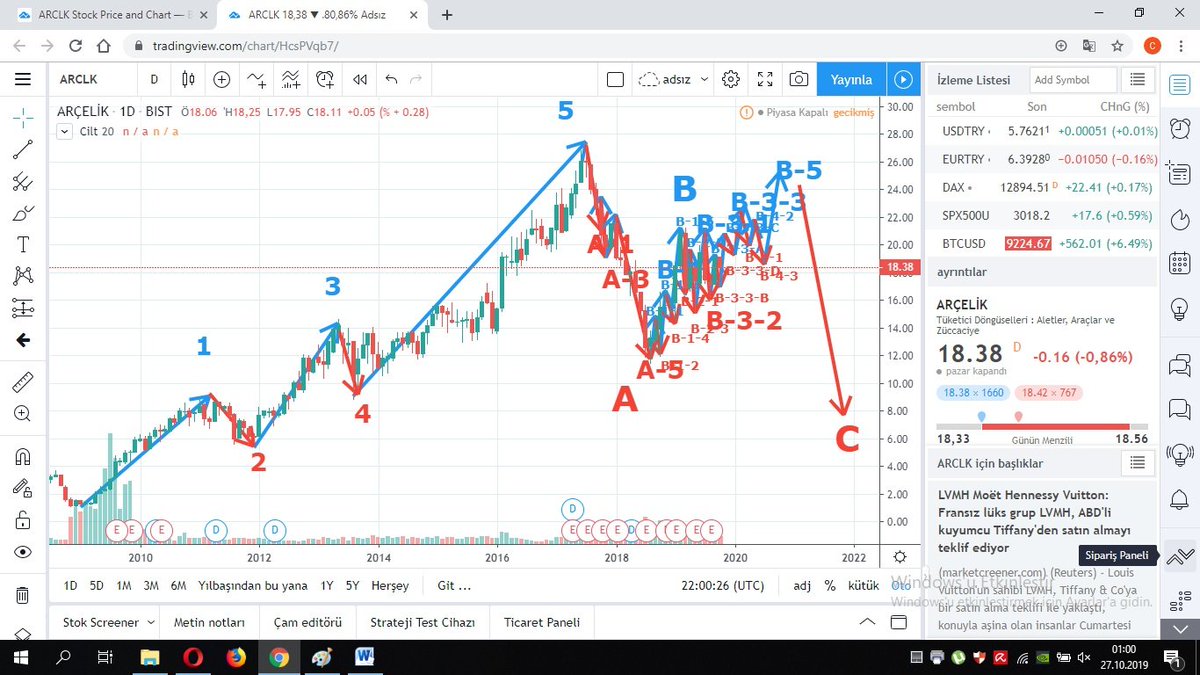Toggle kütük logarithmic scale

click(863, 586)
